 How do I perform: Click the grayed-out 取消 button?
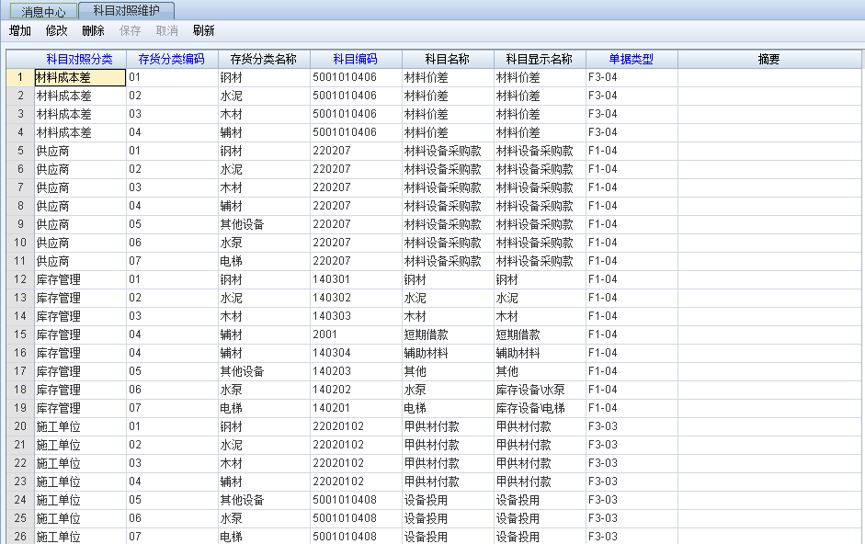pyautogui.click(x=167, y=31)
